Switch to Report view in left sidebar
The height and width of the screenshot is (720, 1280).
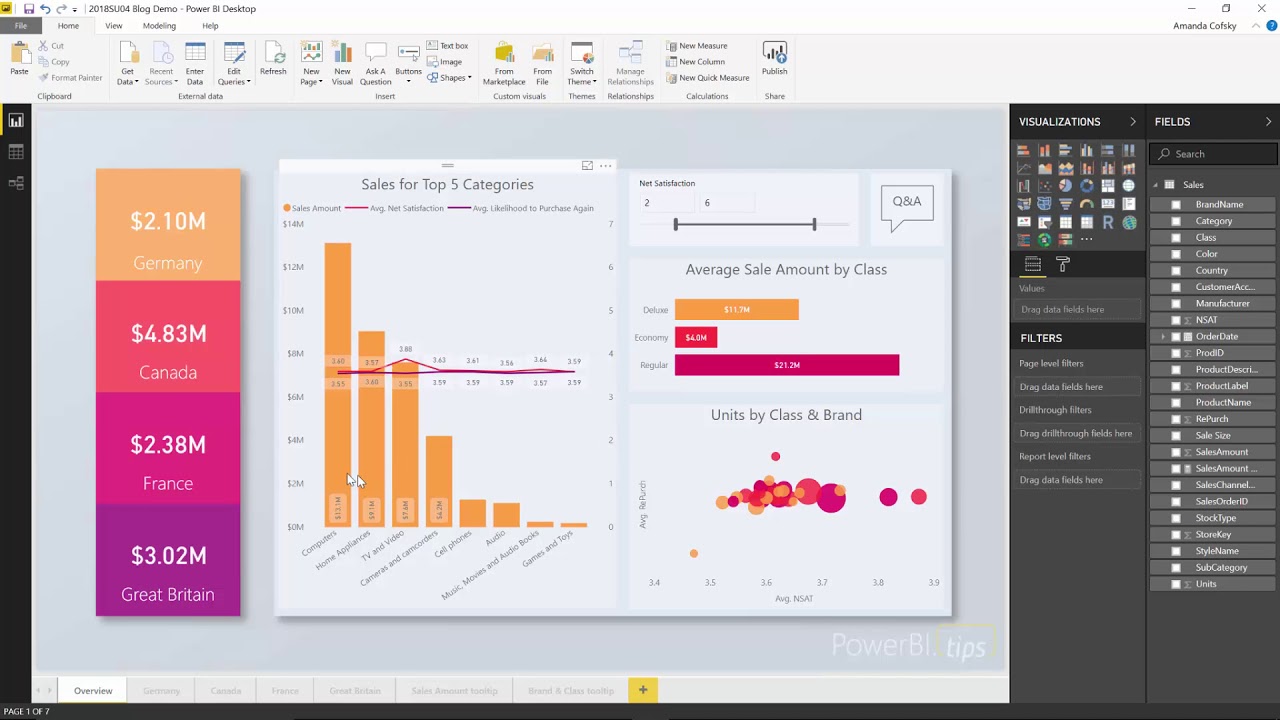16,120
